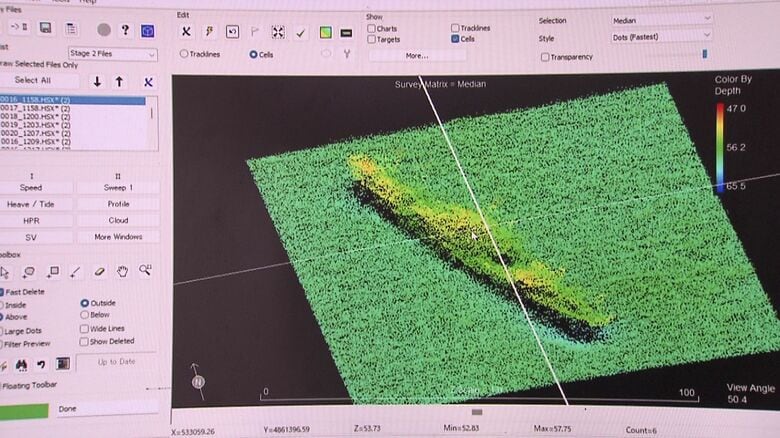Pick the hand pan tool
Screen dimensions: 780x438
(x=122, y=271)
